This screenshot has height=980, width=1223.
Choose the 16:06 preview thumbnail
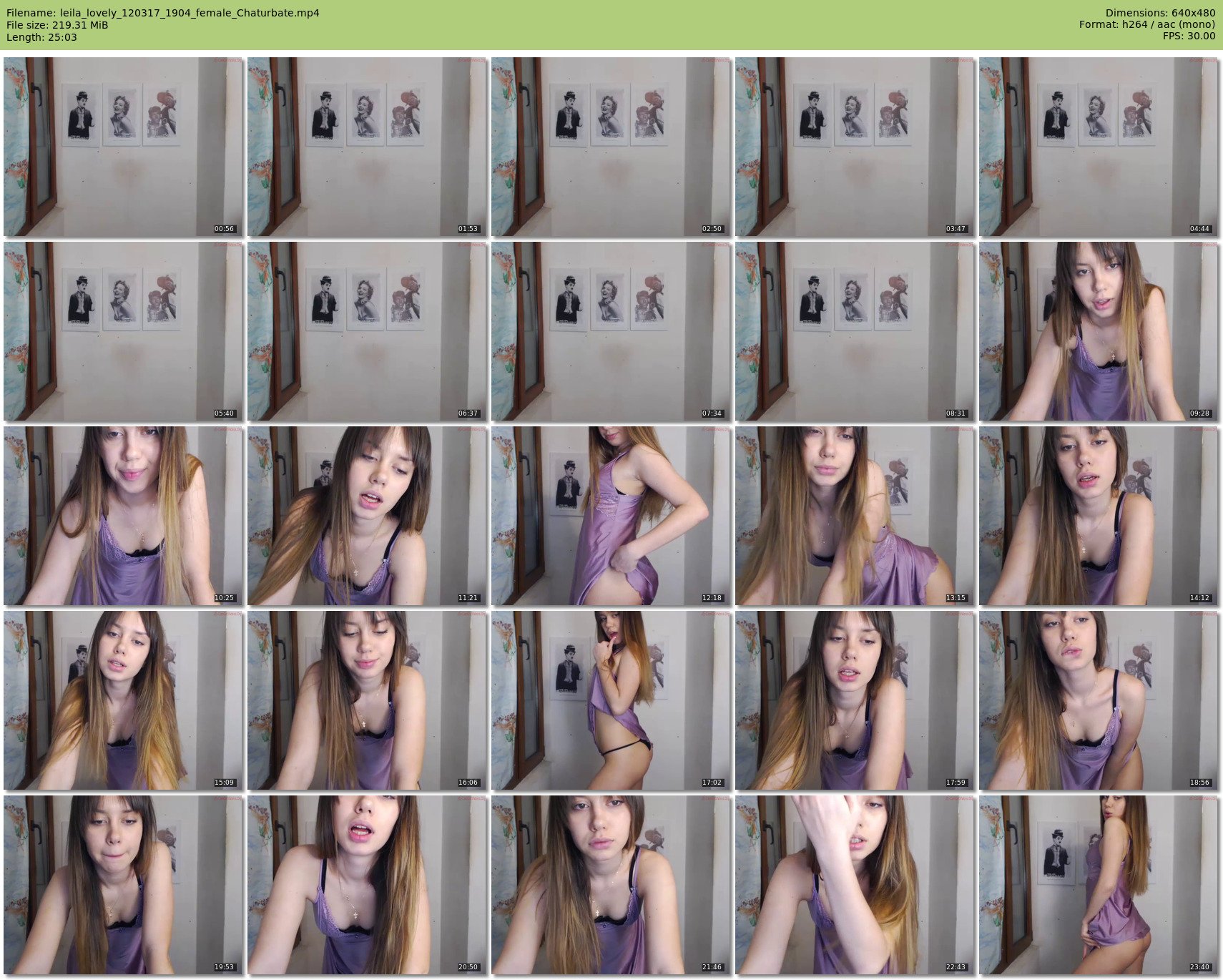pos(367,700)
